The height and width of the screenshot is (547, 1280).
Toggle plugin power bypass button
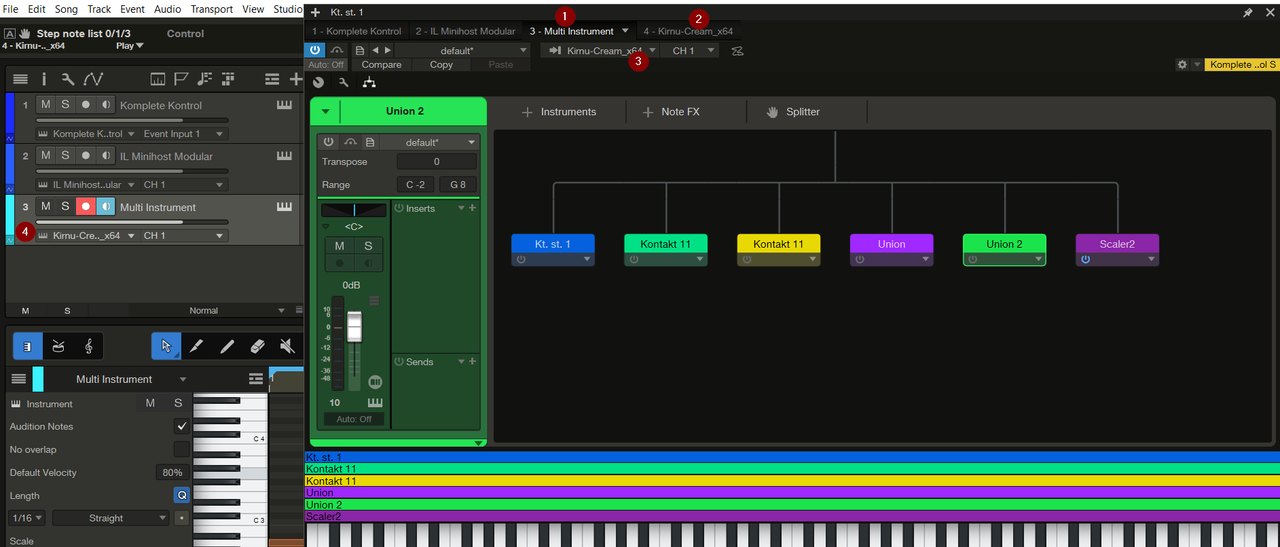(315, 50)
